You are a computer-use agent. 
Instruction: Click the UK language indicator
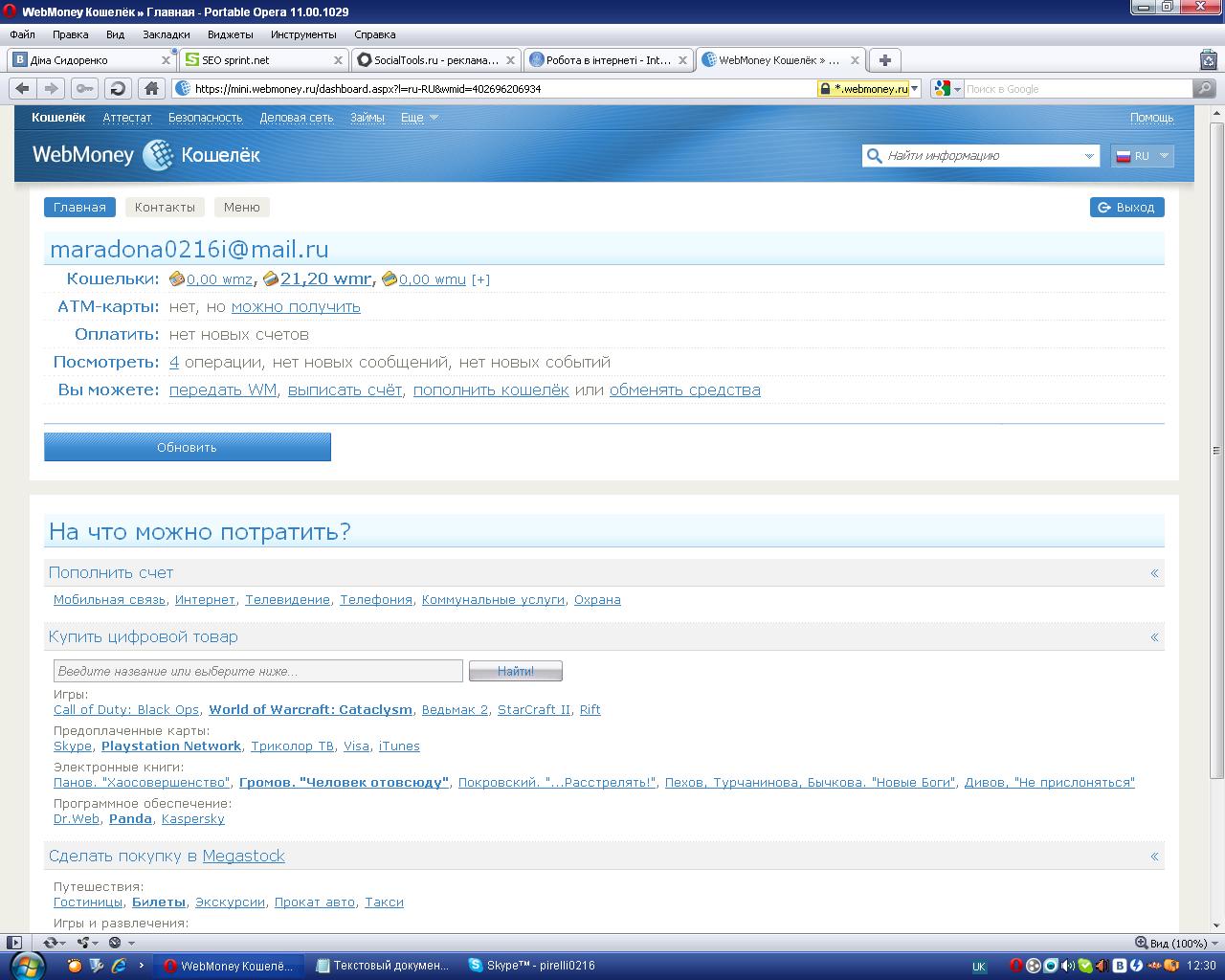pyautogui.click(x=979, y=966)
